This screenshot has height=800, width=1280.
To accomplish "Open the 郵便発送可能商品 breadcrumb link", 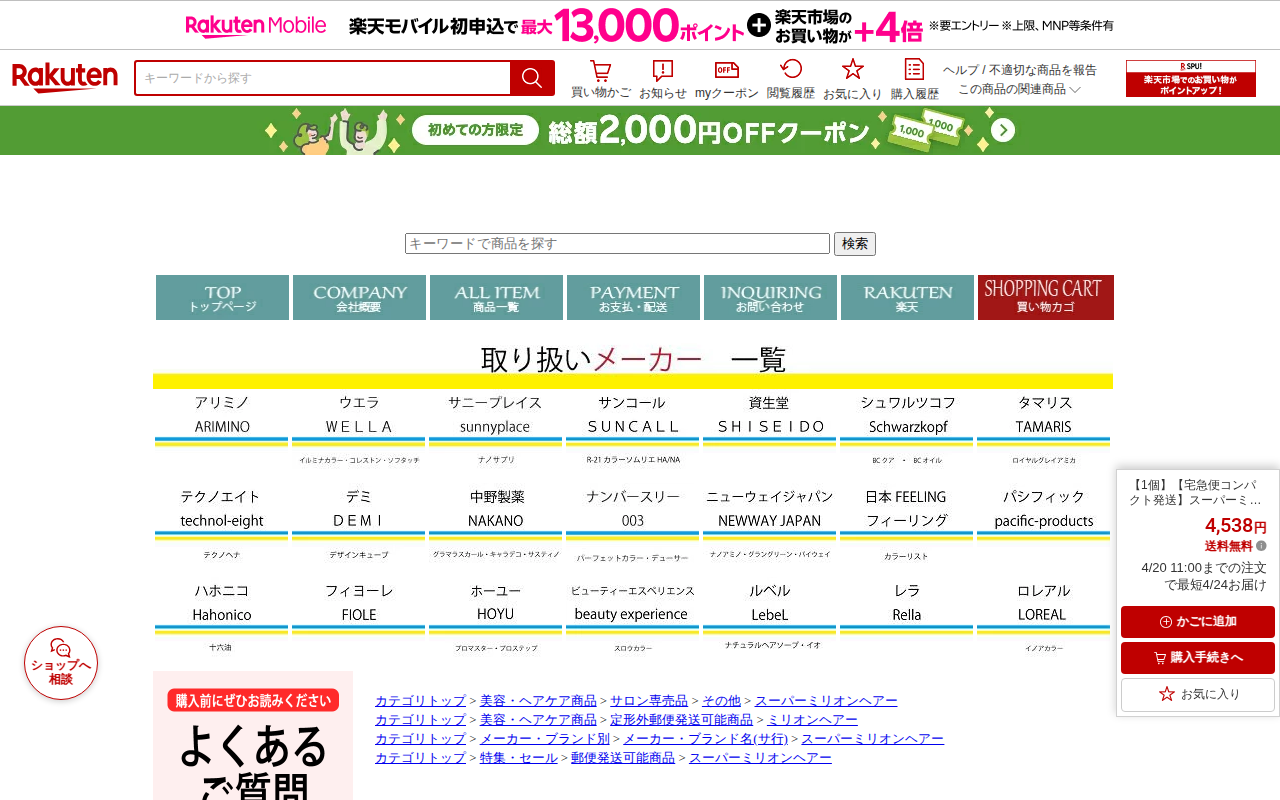I will point(623,758).
